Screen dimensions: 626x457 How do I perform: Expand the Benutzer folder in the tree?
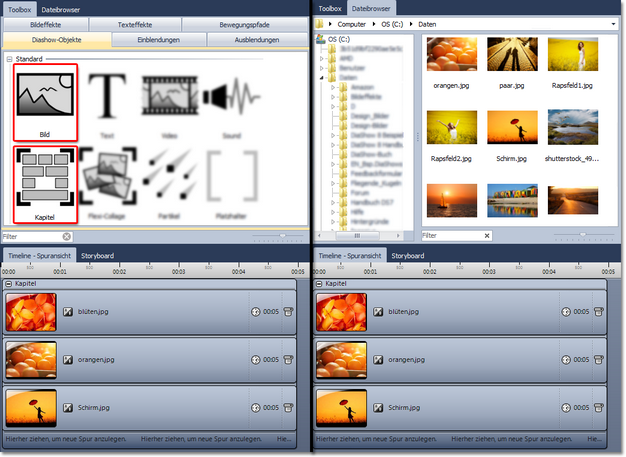point(322,68)
